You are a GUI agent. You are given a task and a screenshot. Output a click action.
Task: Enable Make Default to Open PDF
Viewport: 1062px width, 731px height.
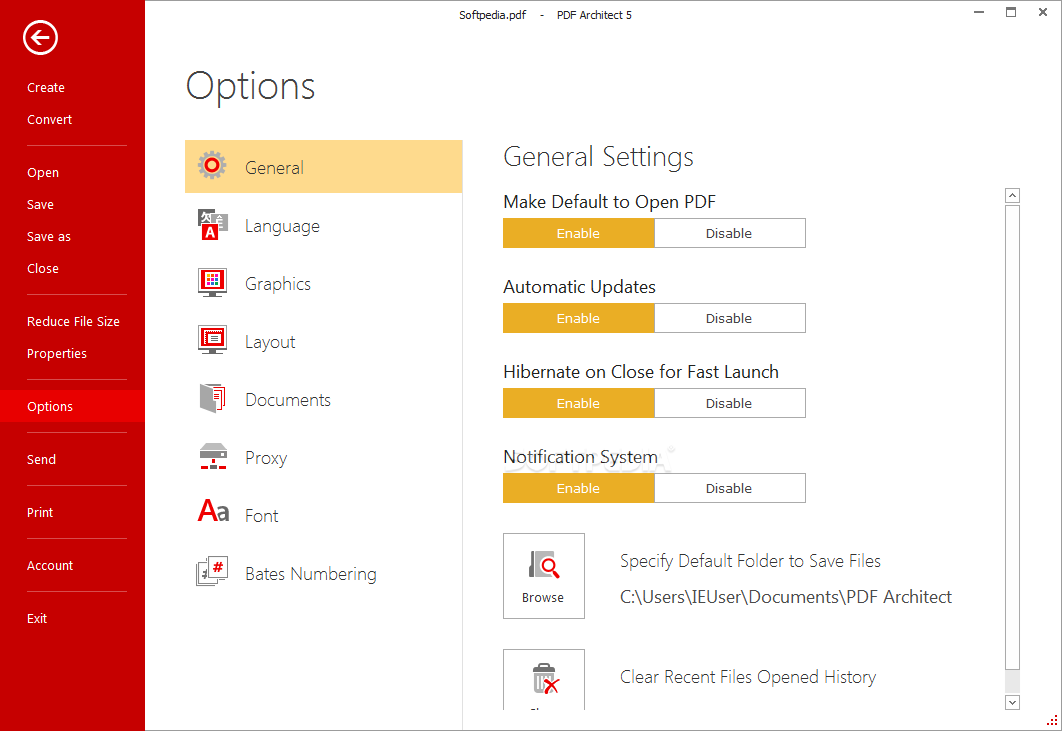tap(578, 233)
